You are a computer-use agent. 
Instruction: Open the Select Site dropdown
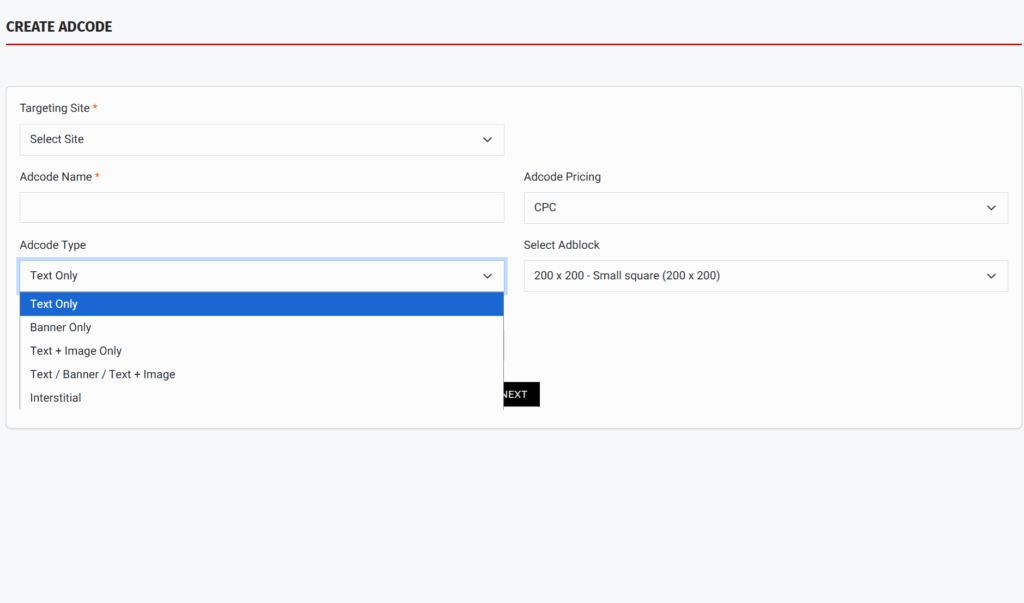(x=261, y=140)
